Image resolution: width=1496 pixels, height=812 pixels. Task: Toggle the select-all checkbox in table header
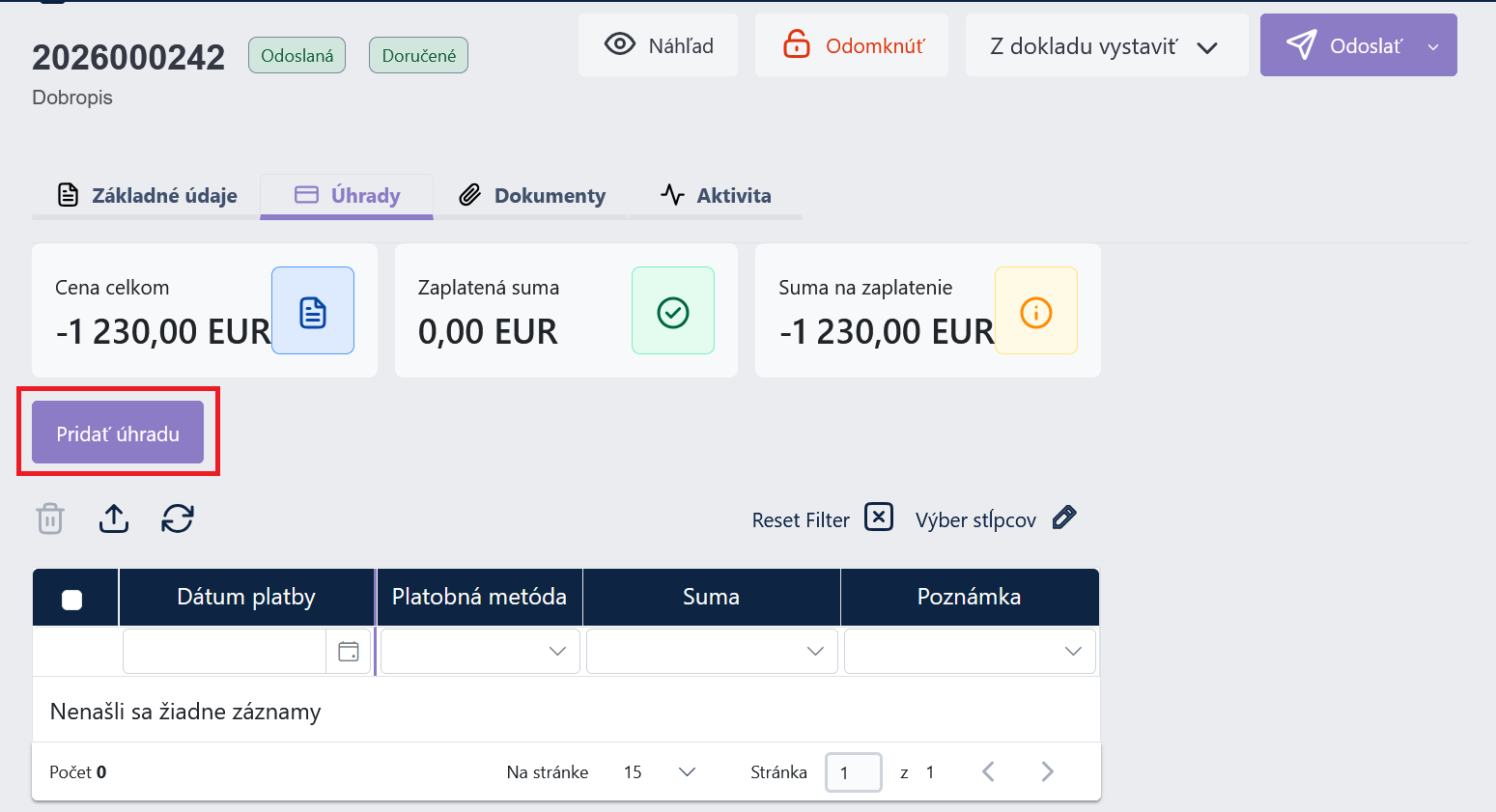click(x=72, y=600)
